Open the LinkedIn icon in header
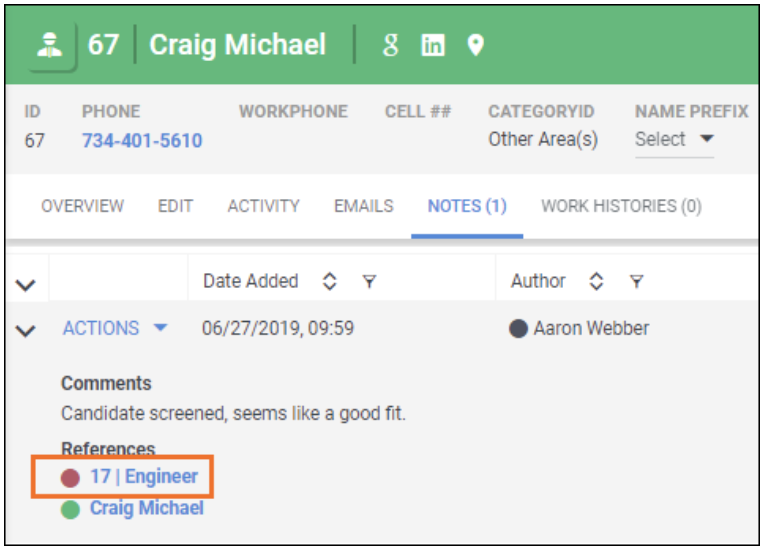This screenshot has width=762, height=548. [x=432, y=46]
